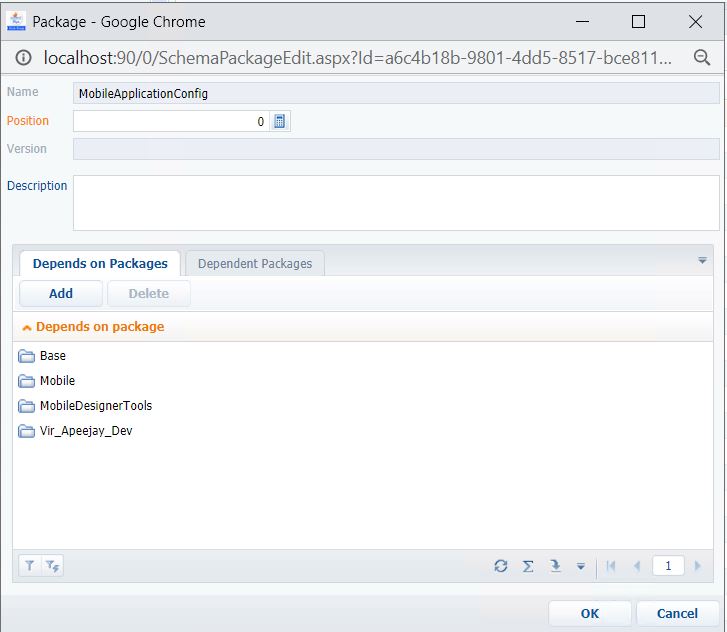This screenshot has width=727, height=632.
Task: Collapse the Depends on package group
Action: 27,327
